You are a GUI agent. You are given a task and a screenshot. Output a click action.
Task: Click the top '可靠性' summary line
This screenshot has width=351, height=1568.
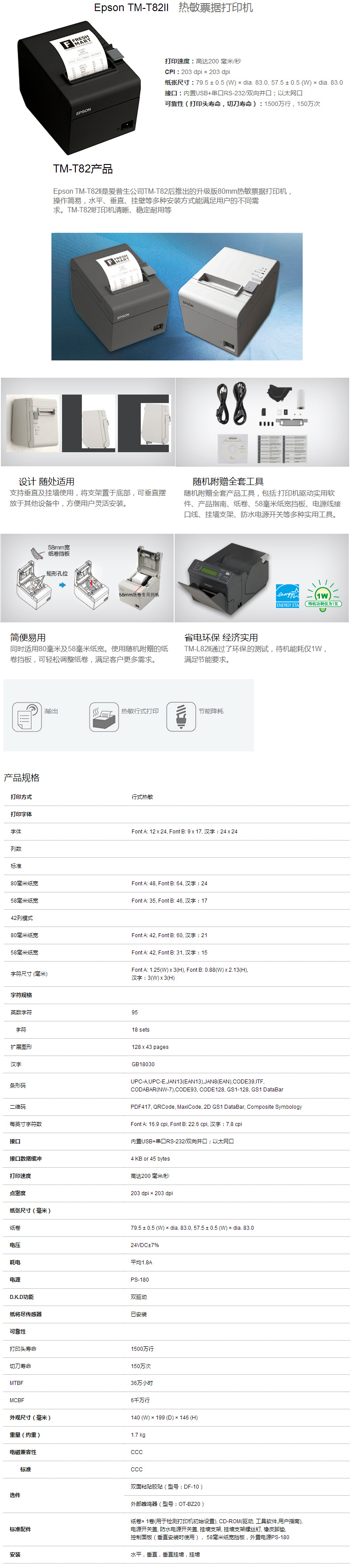coord(242,103)
